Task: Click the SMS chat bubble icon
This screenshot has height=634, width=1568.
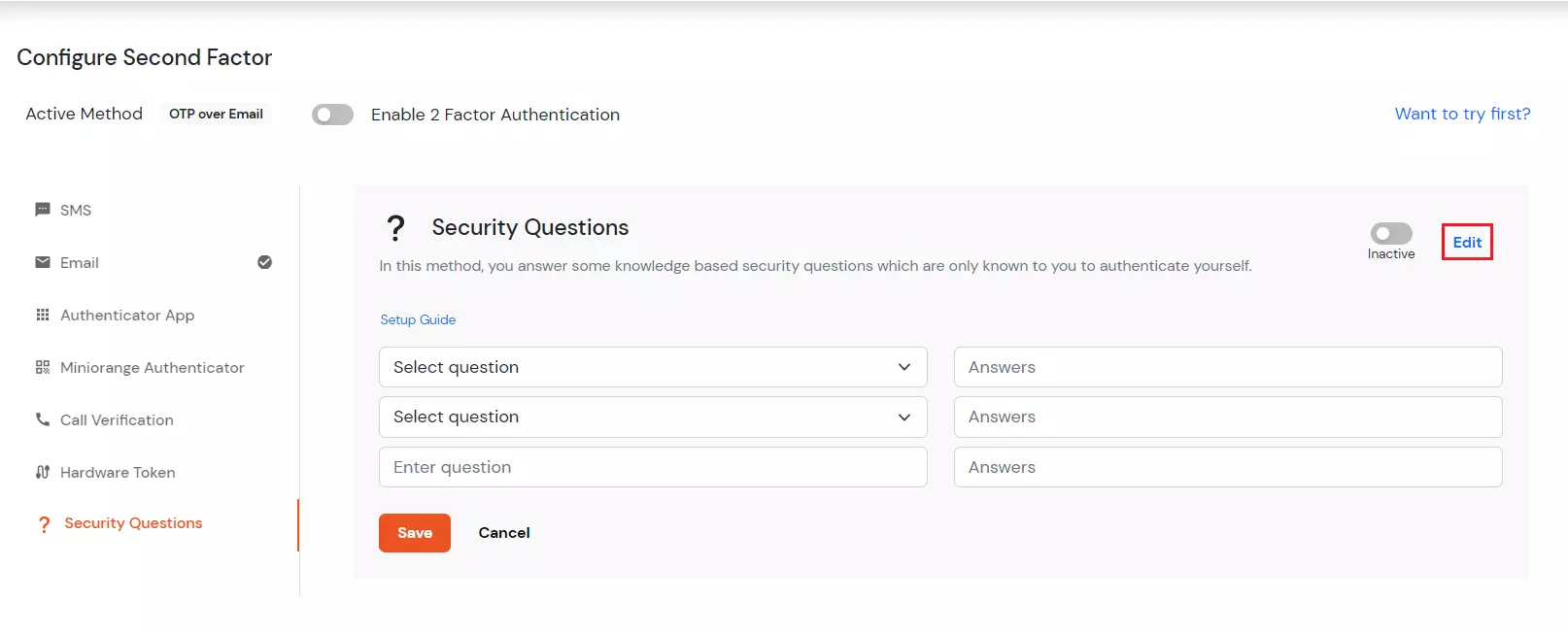Action: 43,210
